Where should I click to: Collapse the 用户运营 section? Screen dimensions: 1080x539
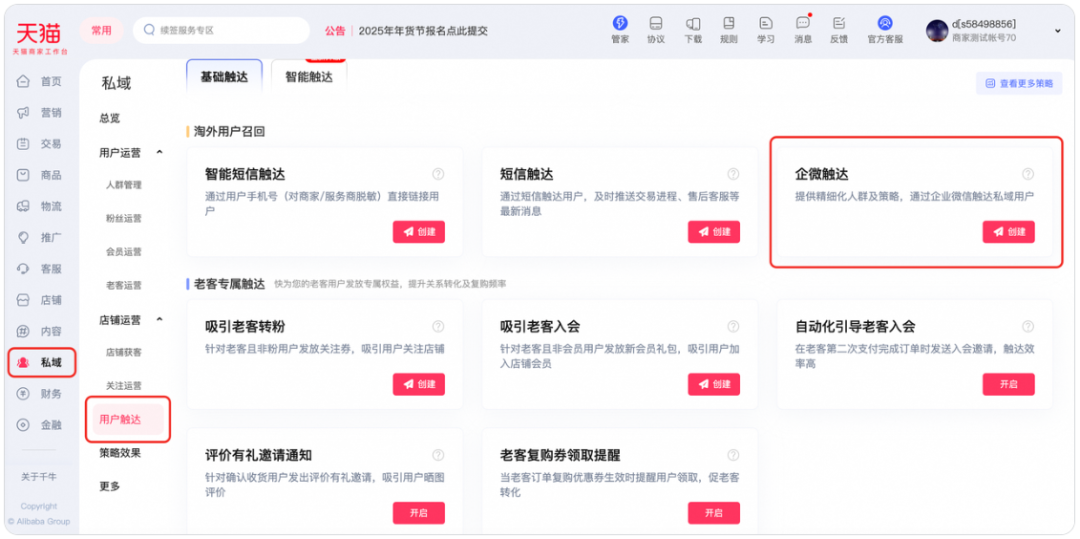(159, 152)
